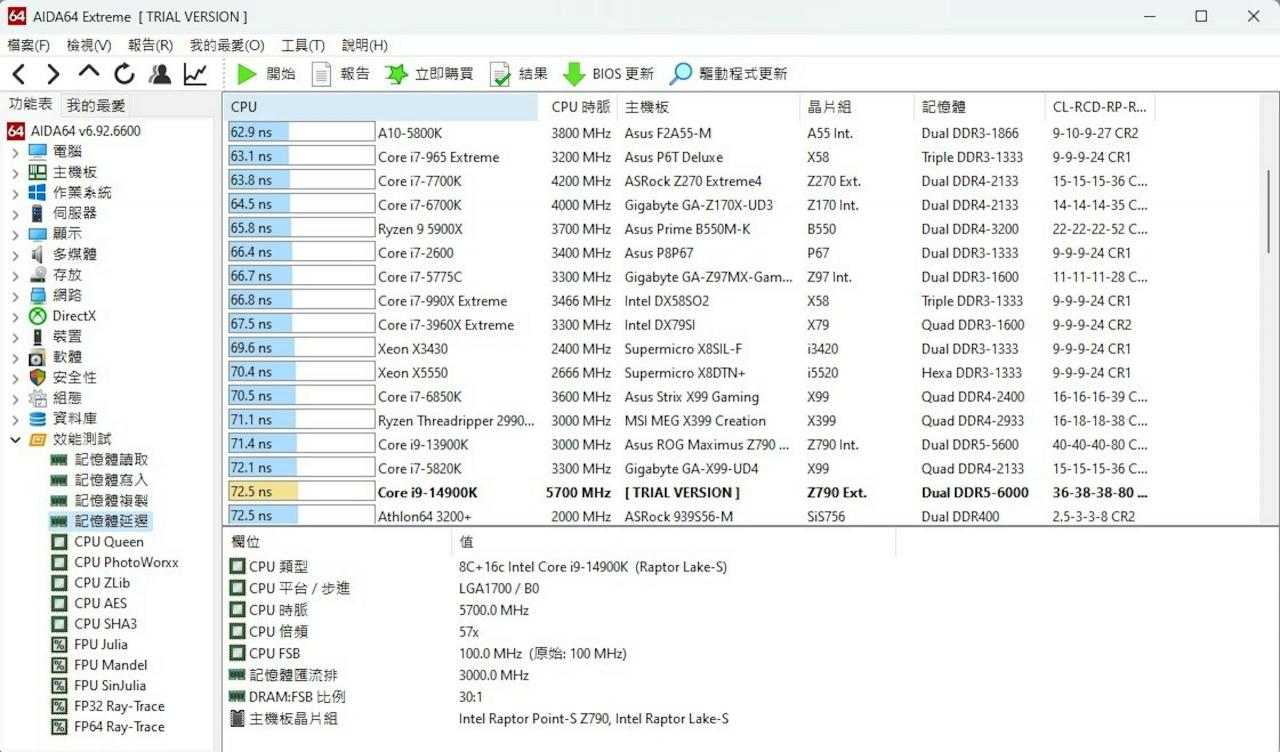Click the results list vertical scrollbar
This screenshot has height=752, width=1280.
[x=1271, y=212]
